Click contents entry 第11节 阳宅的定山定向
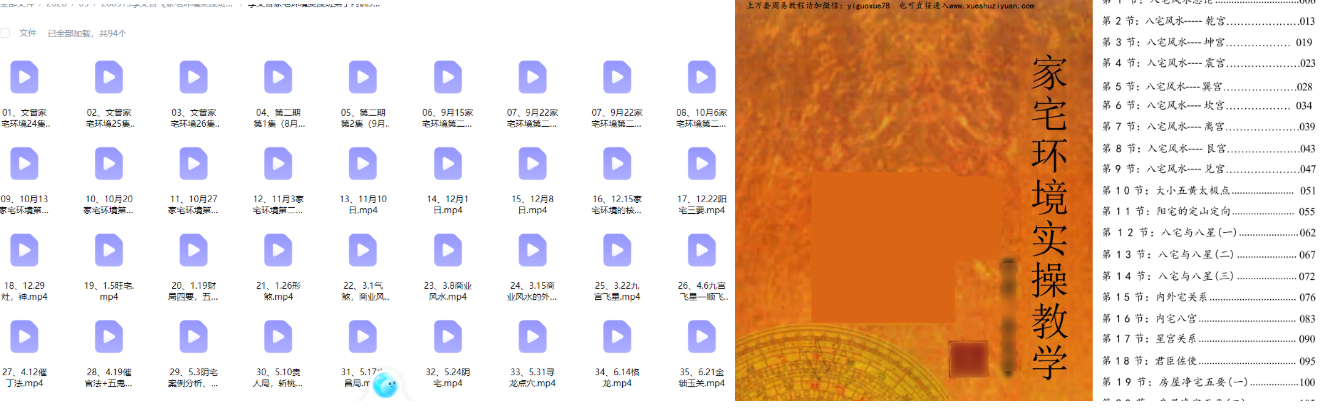1337x417 pixels. pos(1209,212)
